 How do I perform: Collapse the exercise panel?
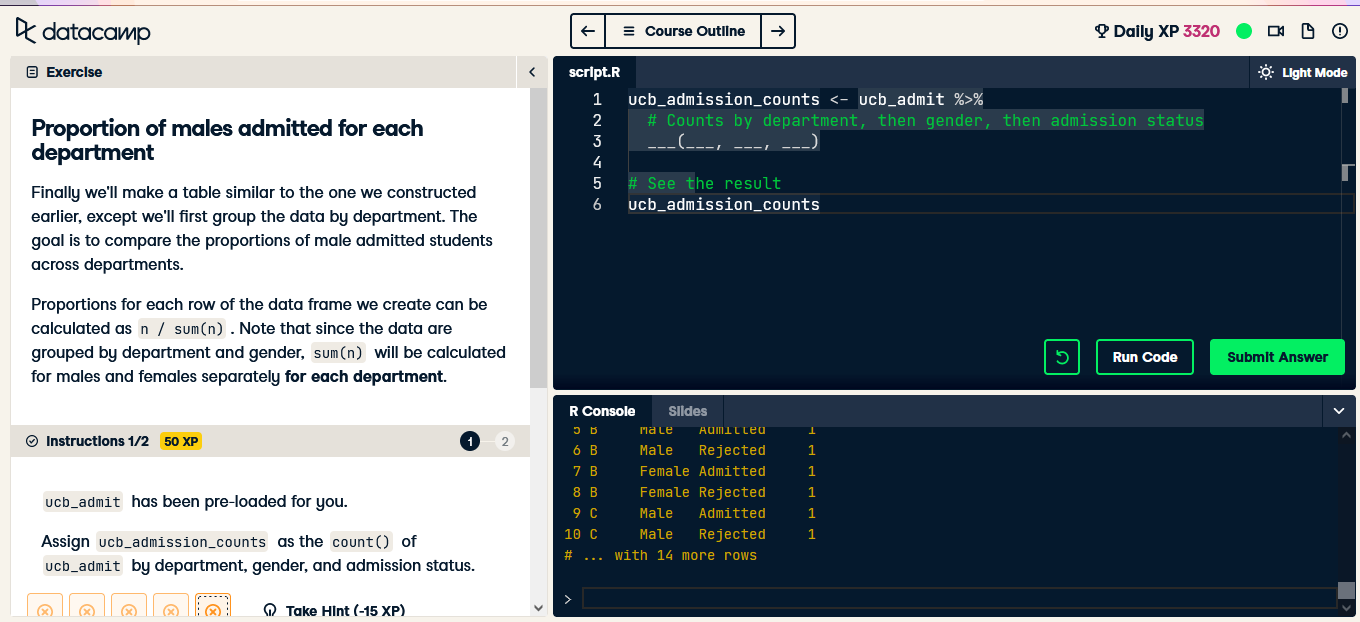(x=531, y=72)
